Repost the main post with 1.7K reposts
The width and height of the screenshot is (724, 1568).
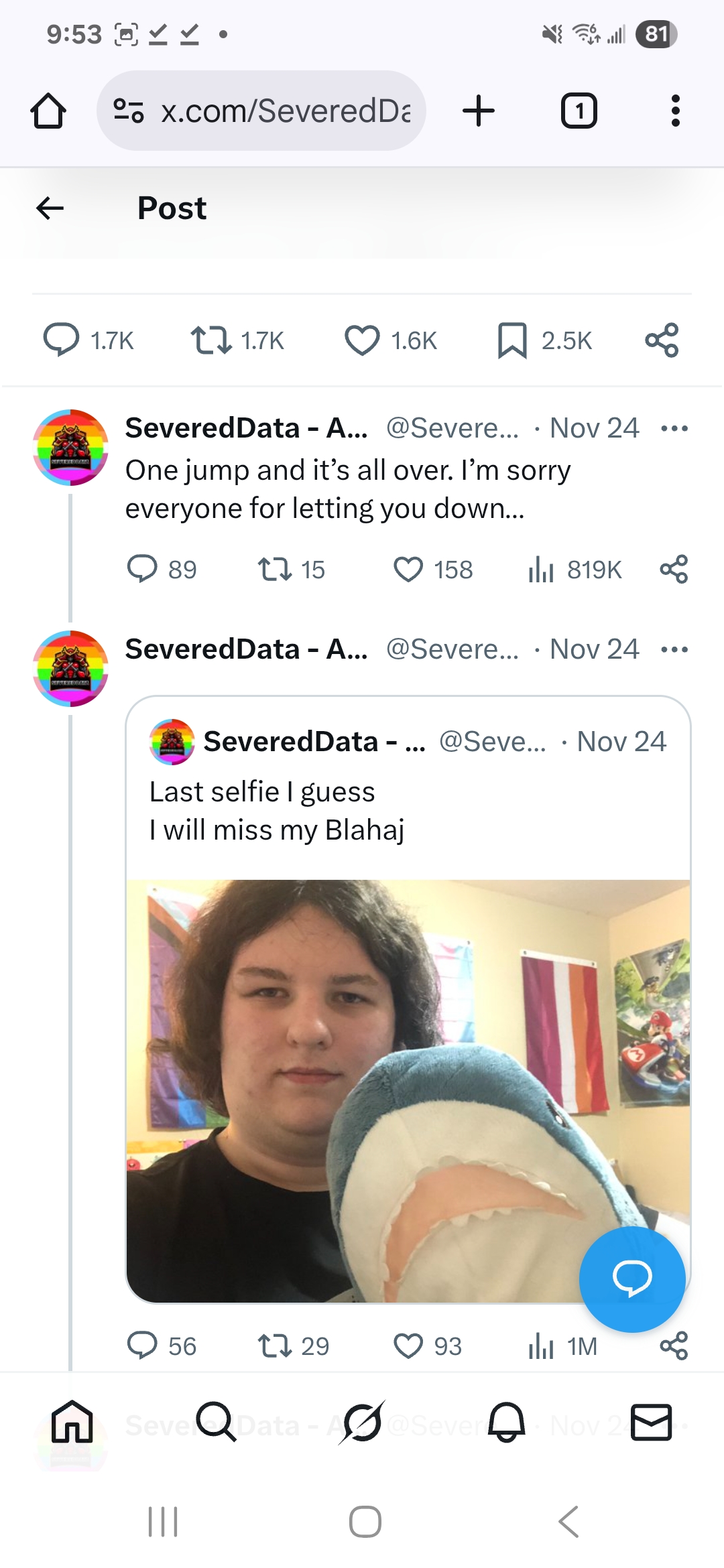[x=211, y=340]
